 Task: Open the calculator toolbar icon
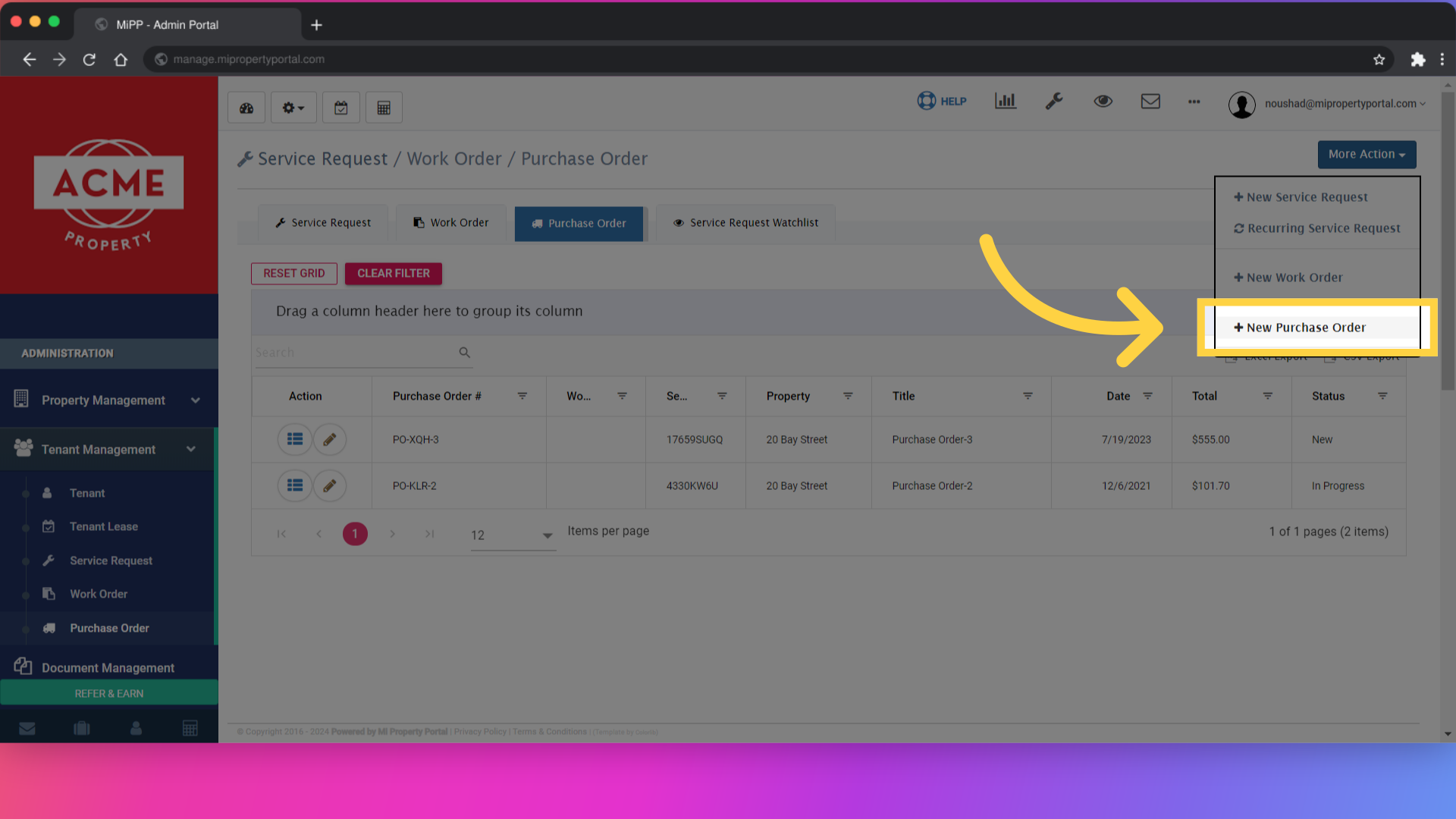pyautogui.click(x=384, y=108)
